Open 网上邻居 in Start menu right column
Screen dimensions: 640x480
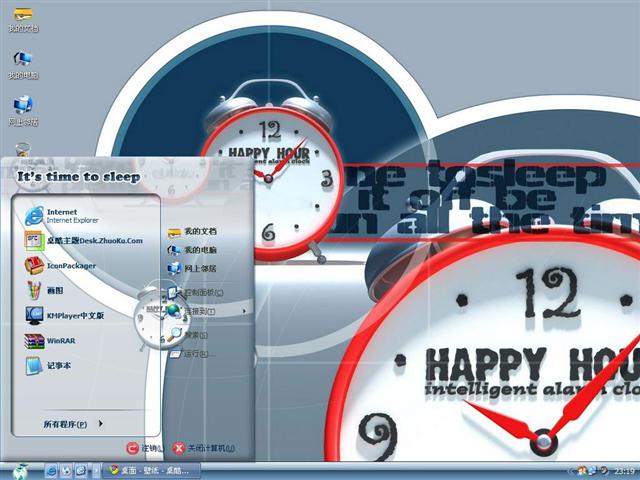pyautogui.click(x=192, y=268)
